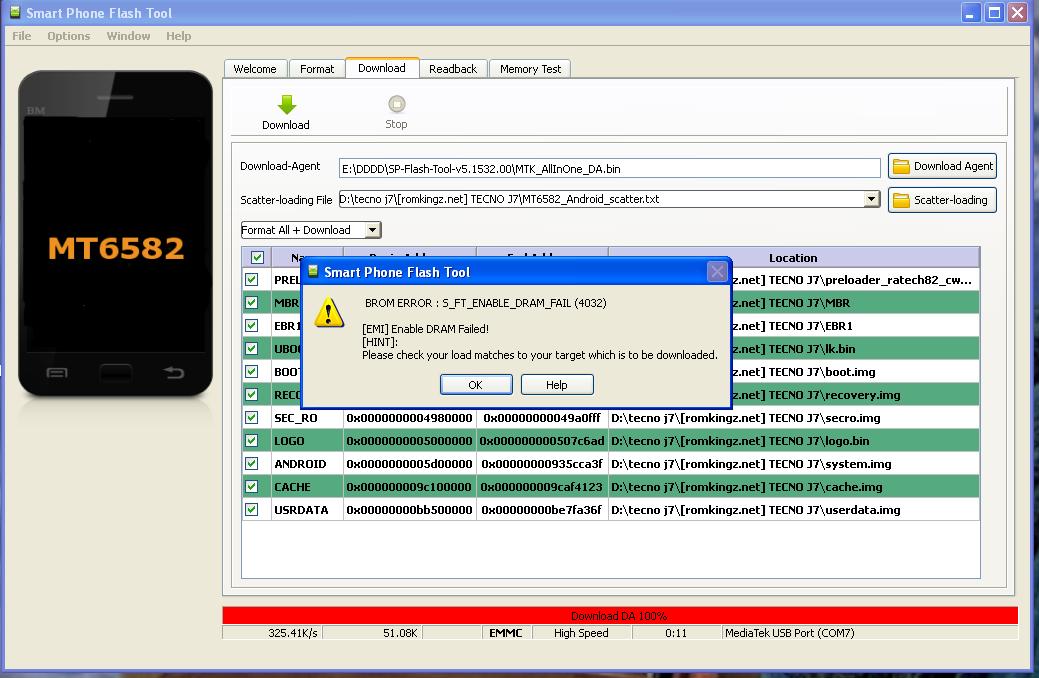Click SEC_RO partition name
Image resolution: width=1039 pixels, height=678 pixels.
coord(296,418)
